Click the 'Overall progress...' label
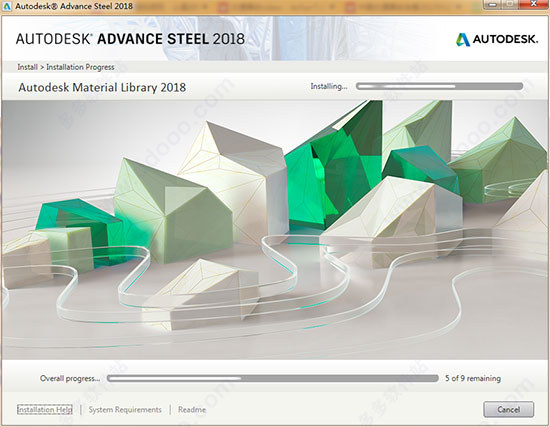The image size is (550, 427). click(70, 379)
